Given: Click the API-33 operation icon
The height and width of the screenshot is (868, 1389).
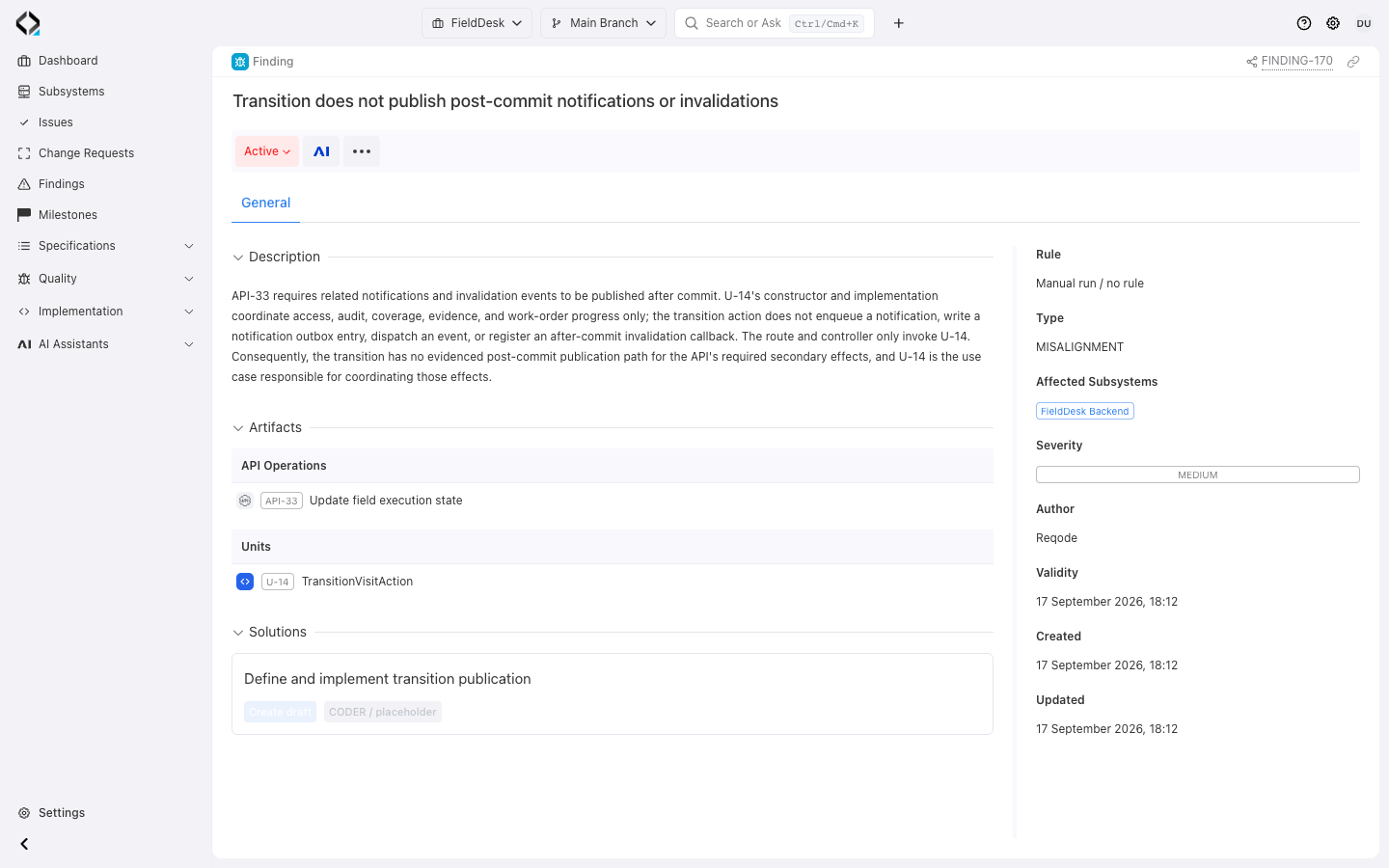Looking at the screenshot, I should tap(245, 501).
